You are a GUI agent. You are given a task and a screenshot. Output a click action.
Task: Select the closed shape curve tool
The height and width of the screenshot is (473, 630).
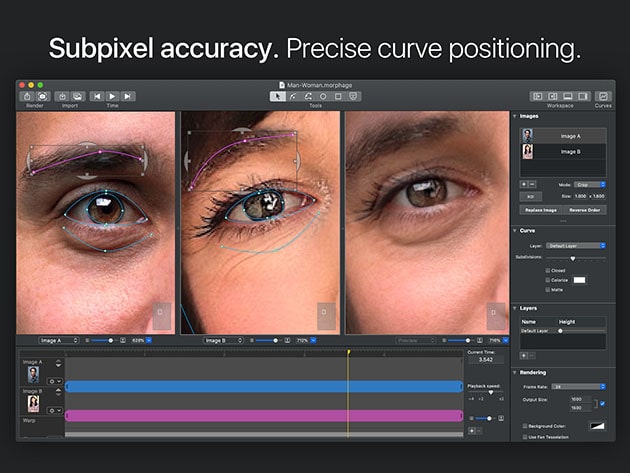(x=308, y=96)
